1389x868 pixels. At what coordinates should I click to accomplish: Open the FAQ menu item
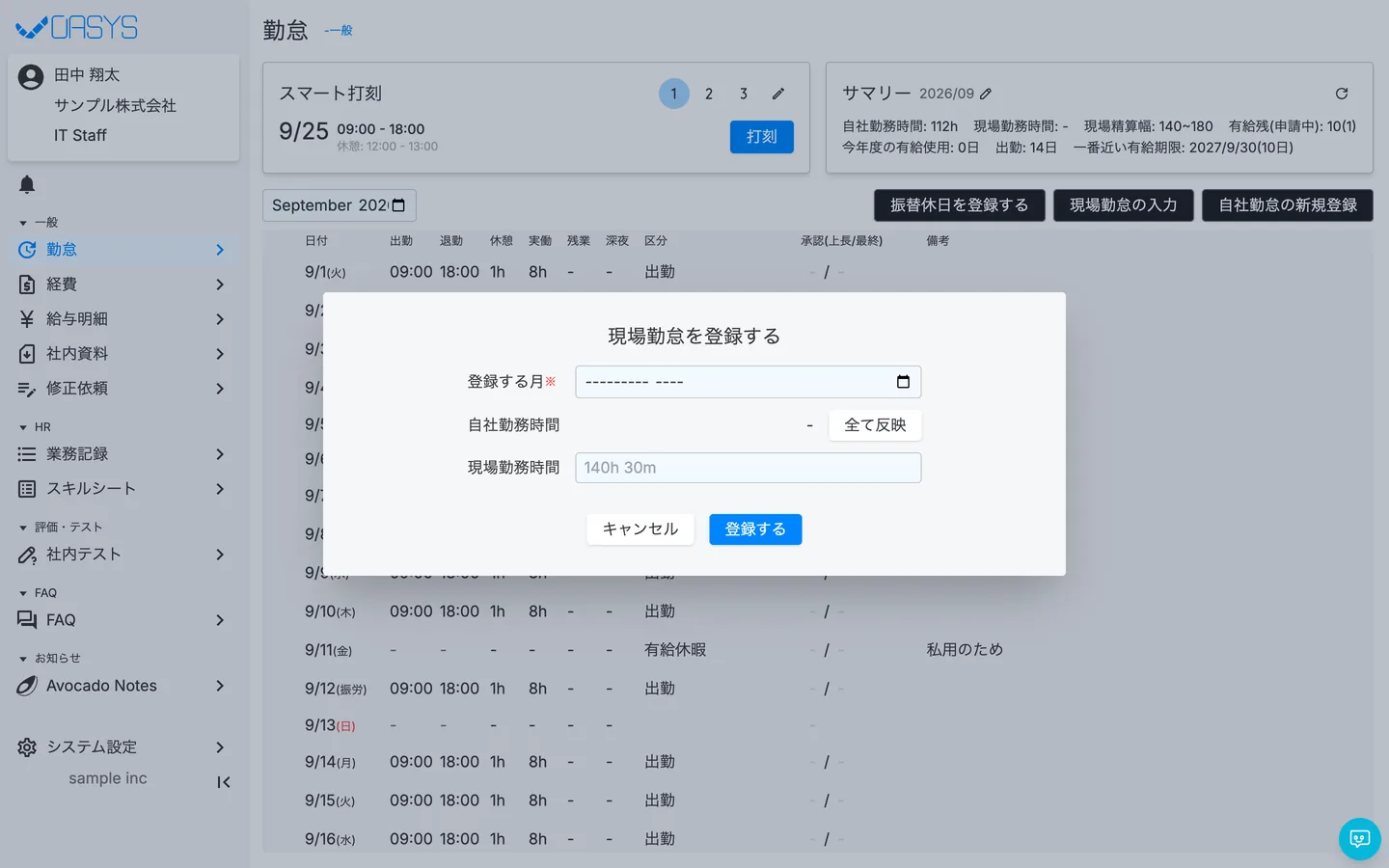(123, 620)
